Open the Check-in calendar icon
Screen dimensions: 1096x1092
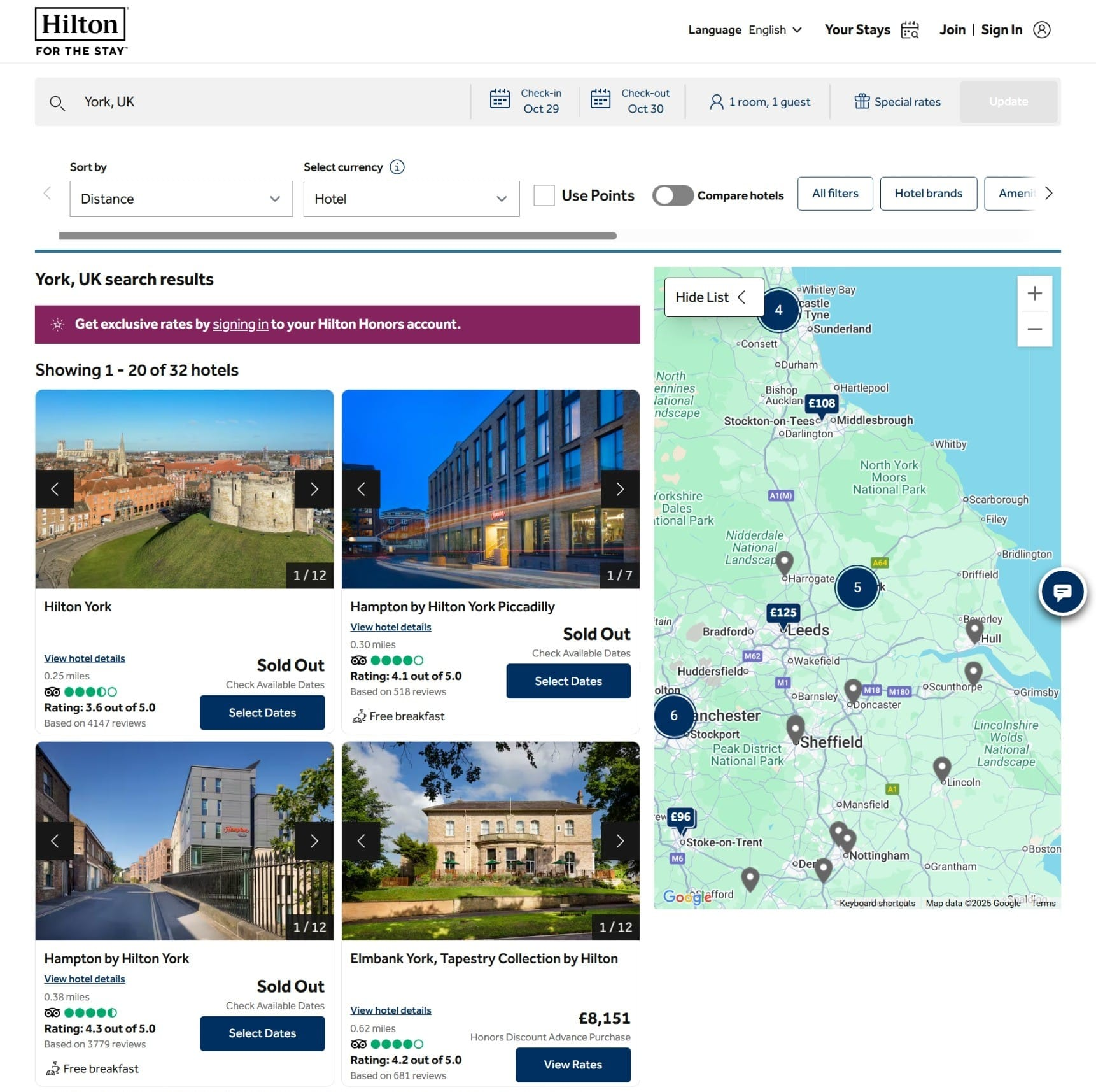pos(500,99)
